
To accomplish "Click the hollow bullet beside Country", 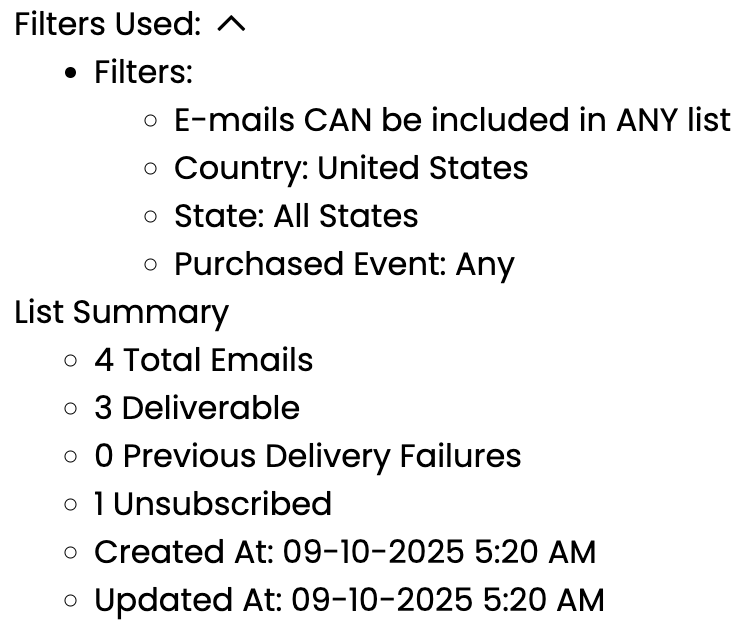I will coord(151,169).
